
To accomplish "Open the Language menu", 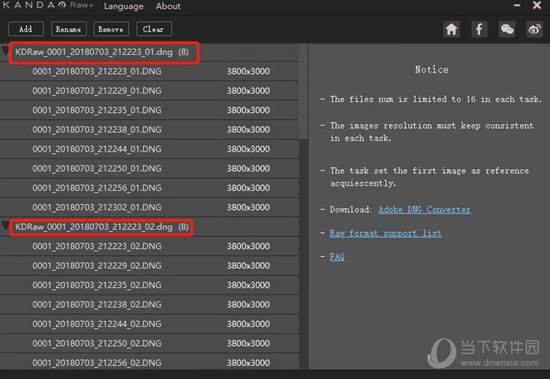I will pos(124,6).
